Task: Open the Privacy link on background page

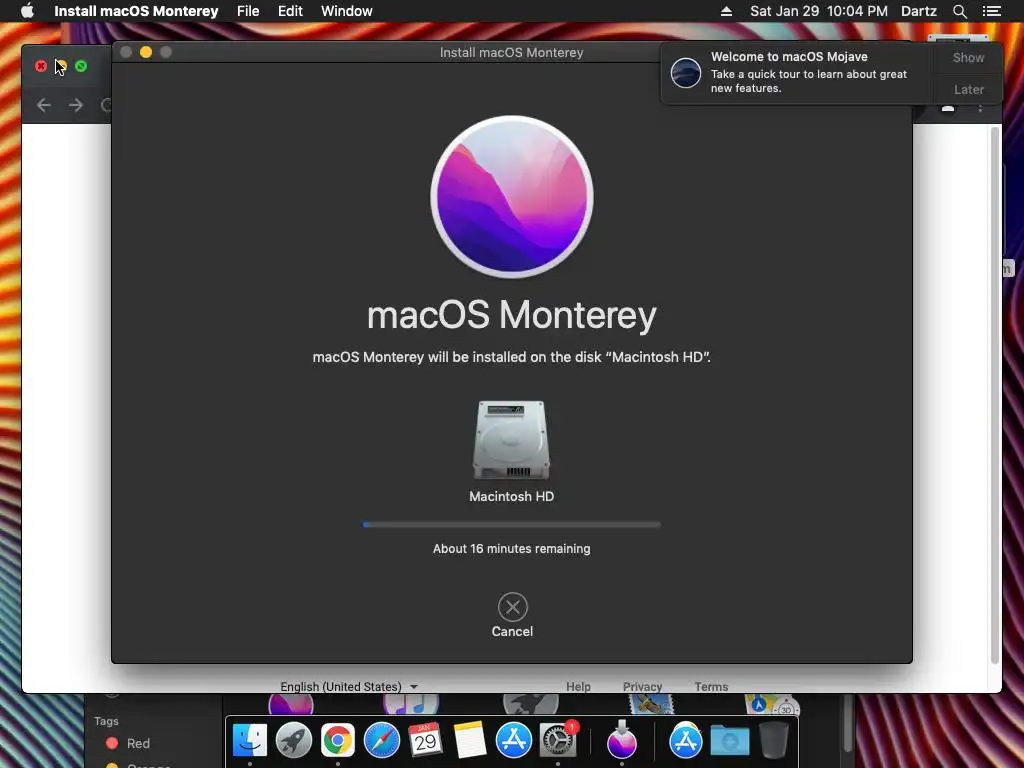Action: click(642, 686)
